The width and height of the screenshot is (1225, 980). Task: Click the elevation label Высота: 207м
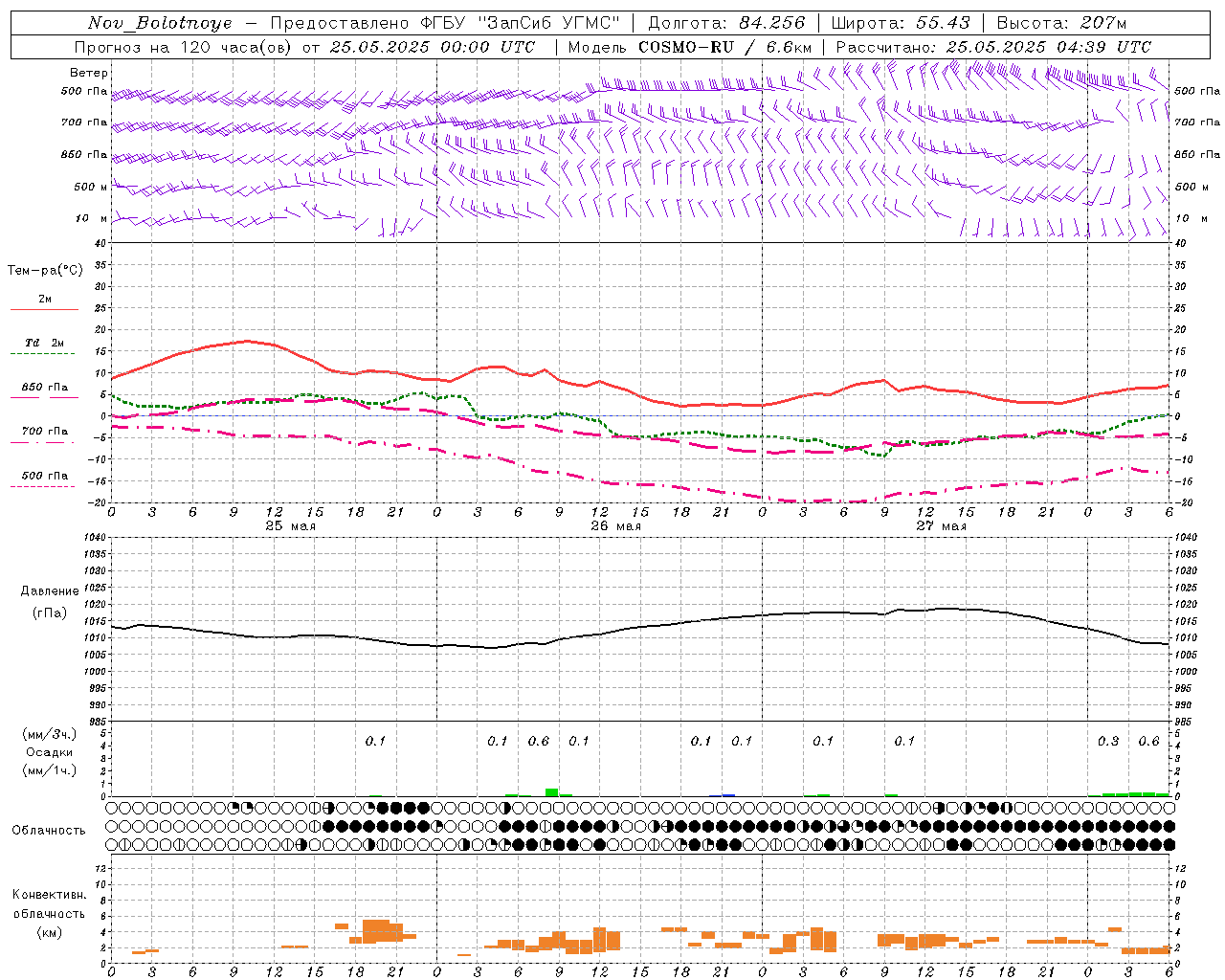[x=1062, y=23]
